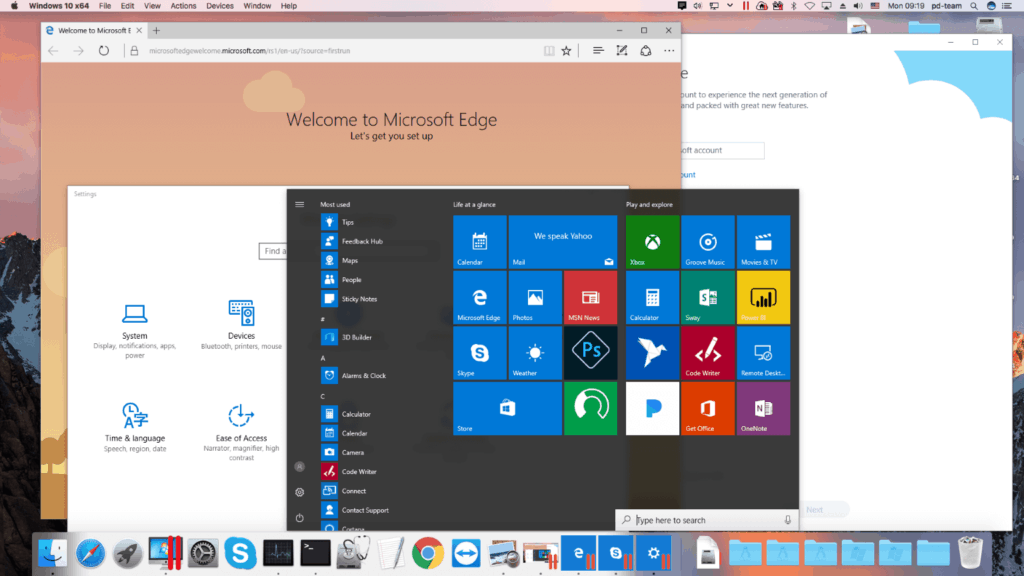Open the Skype tile
The width and height of the screenshot is (1024, 576).
479,352
